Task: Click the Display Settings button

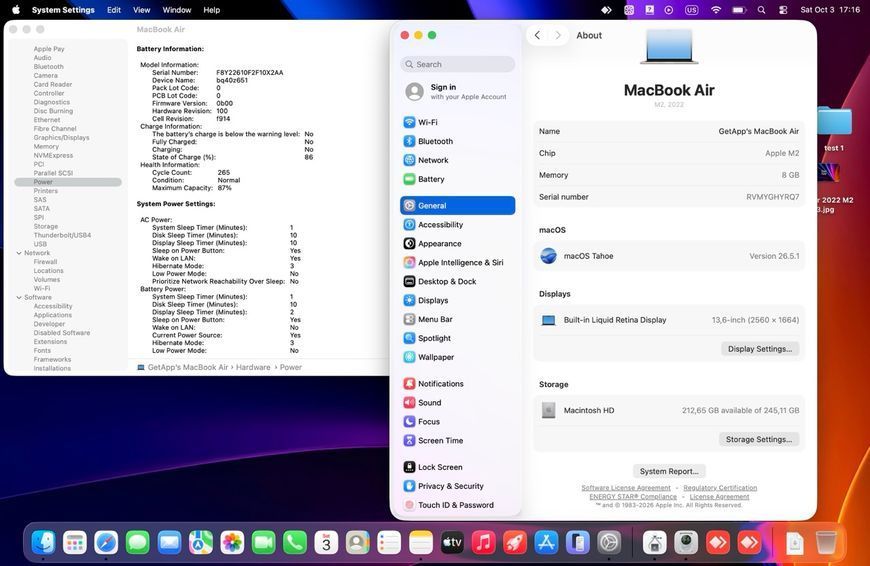Action: [x=760, y=349]
